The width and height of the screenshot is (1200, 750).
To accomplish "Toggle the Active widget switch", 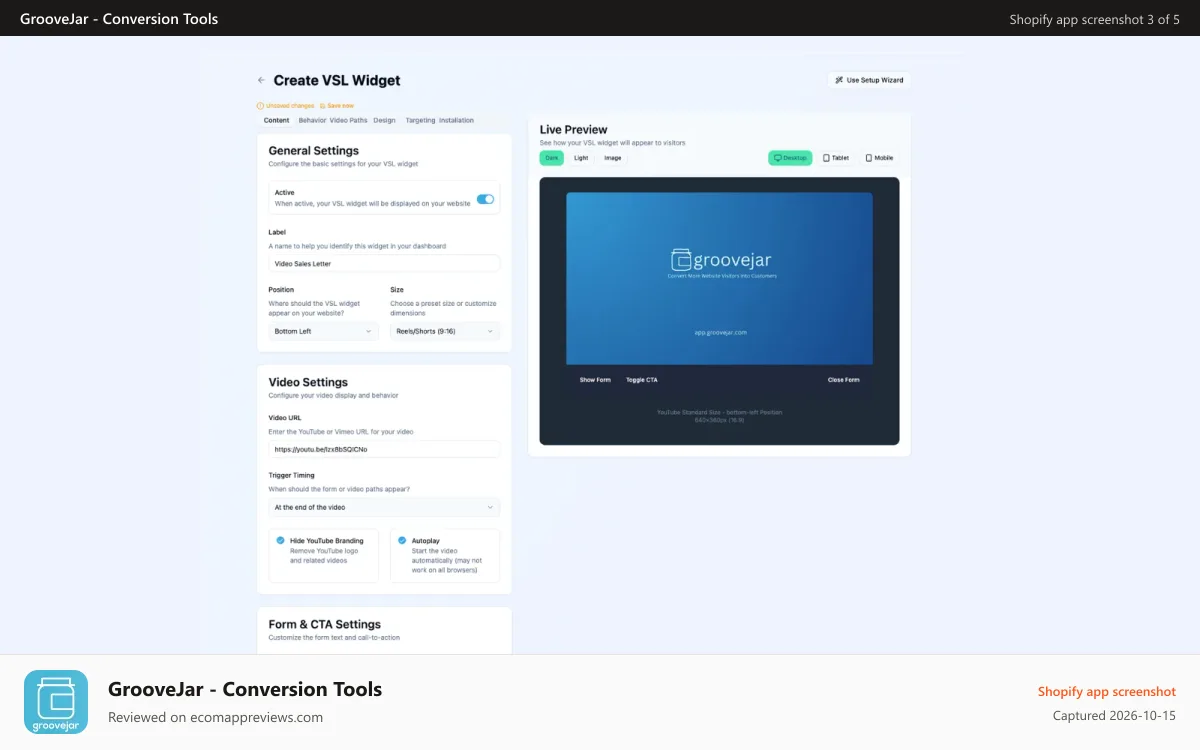I will (x=485, y=199).
